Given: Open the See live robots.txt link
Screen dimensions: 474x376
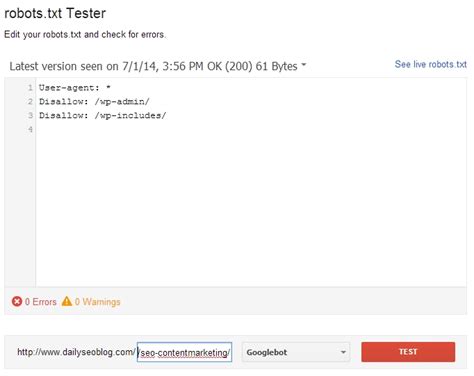Looking at the screenshot, I should click(431, 64).
